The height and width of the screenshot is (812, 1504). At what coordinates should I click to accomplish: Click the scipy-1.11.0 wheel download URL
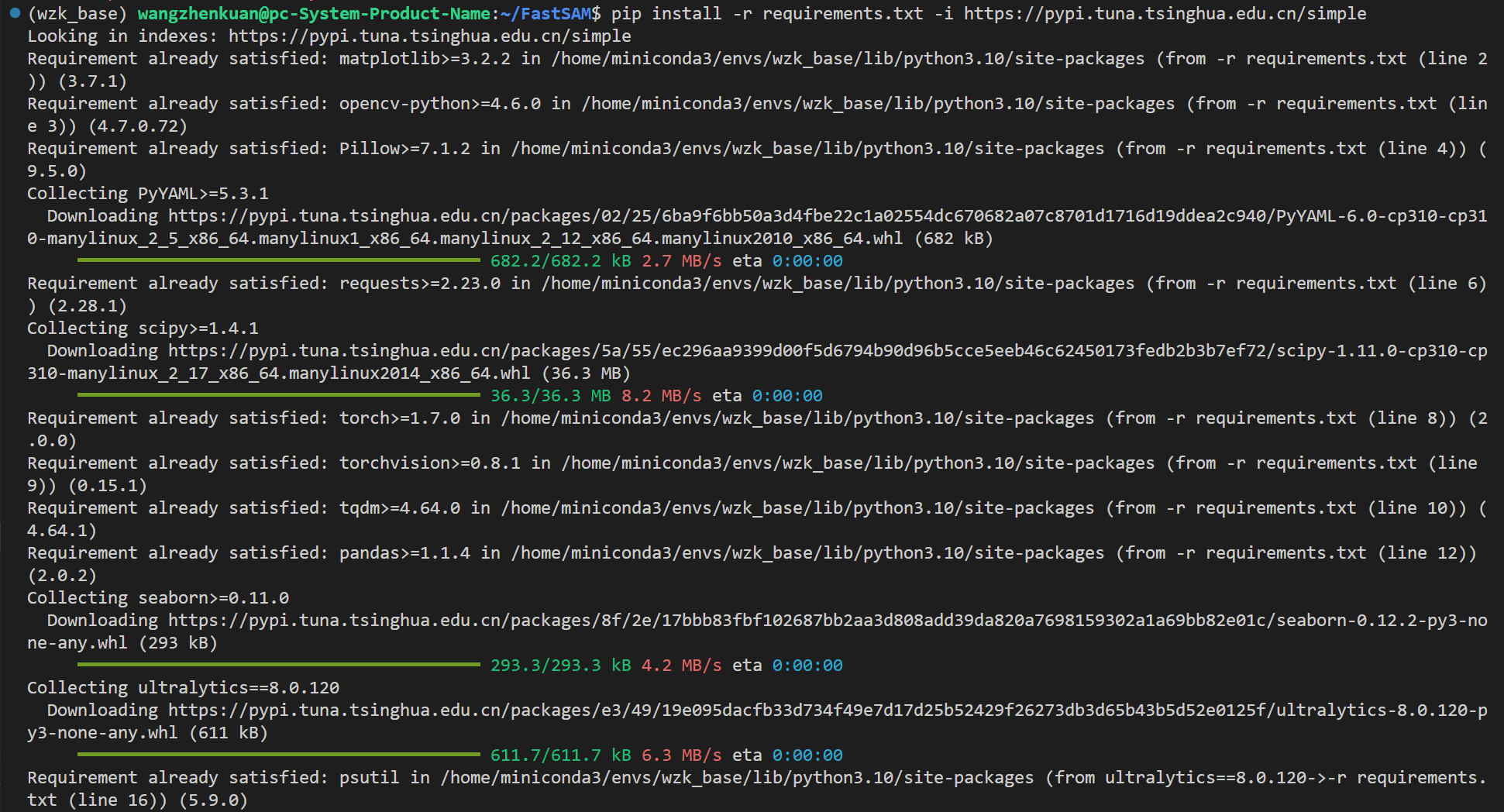click(757, 362)
